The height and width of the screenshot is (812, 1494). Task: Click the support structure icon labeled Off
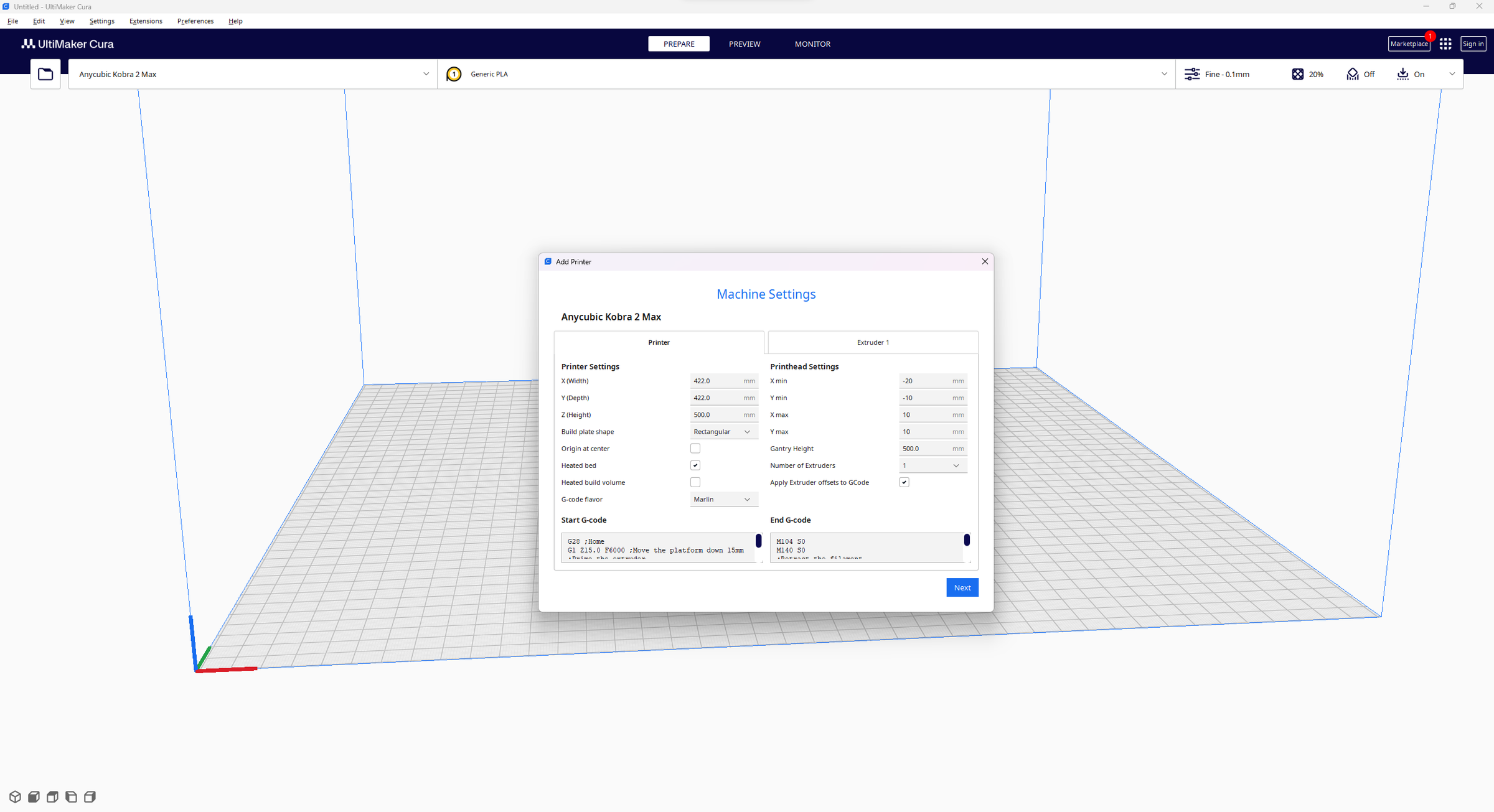pos(1351,74)
